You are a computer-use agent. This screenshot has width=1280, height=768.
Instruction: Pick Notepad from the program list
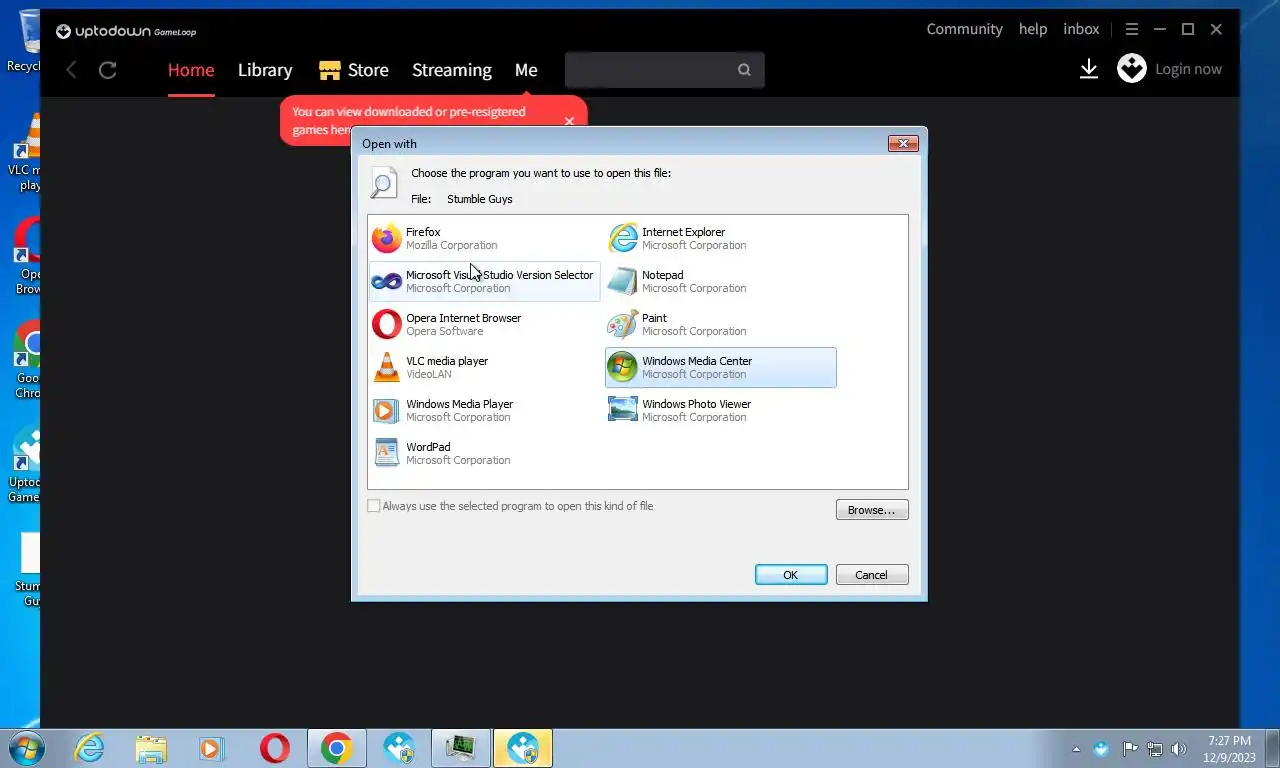point(721,281)
